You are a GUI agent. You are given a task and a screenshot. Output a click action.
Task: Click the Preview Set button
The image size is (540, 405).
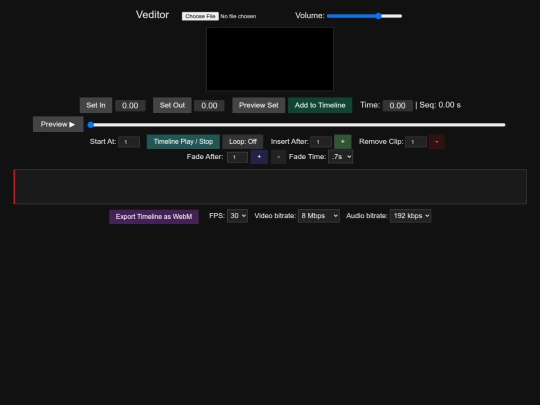259,105
